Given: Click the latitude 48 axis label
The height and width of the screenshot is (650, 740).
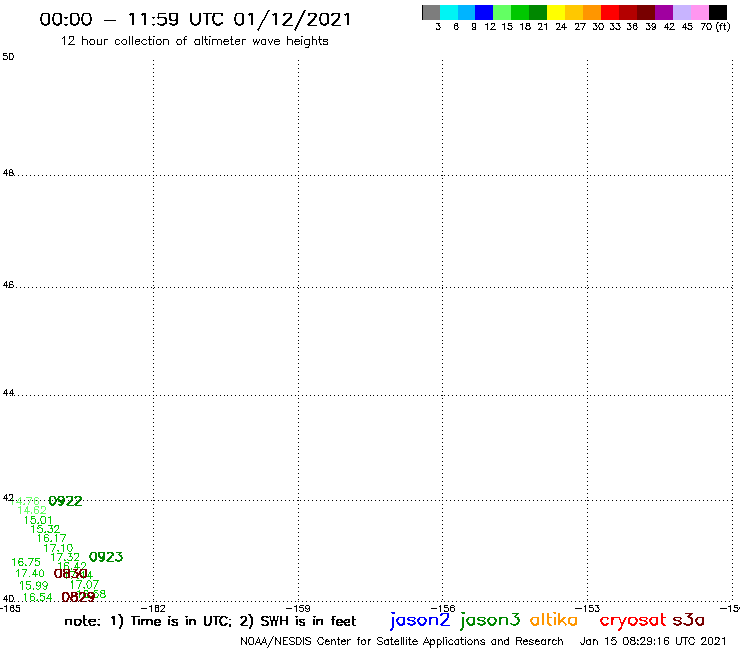Looking at the screenshot, I should pyautogui.click(x=8, y=173).
